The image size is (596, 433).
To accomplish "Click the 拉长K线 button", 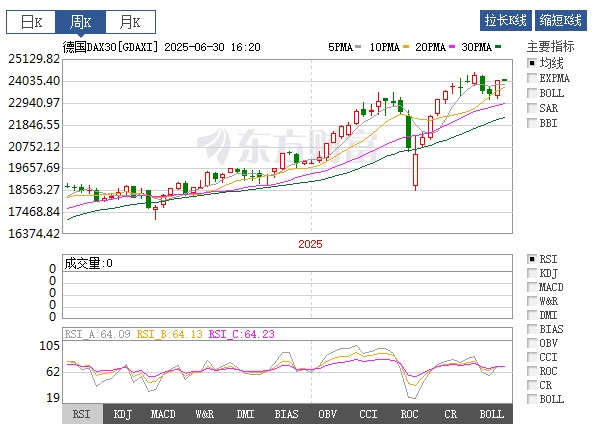I will click(506, 20).
